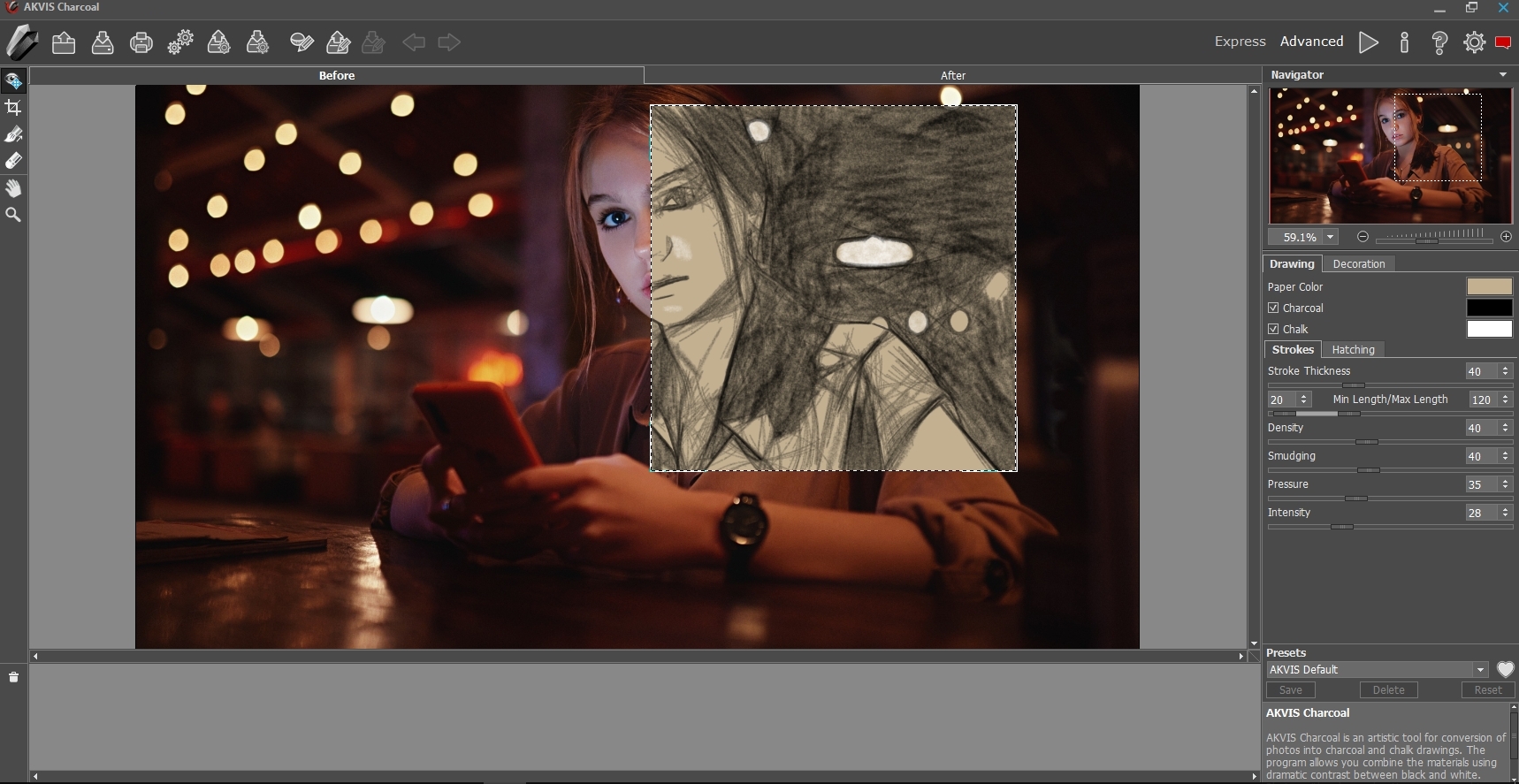This screenshot has width=1519, height=784.
Task: Toggle the Chalk checkbox
Action: point(1273,329)
